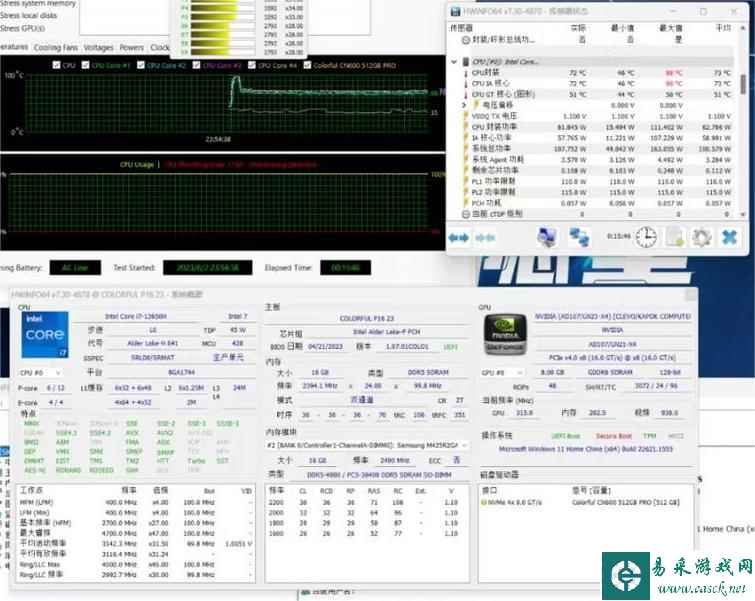The image size is (755, 601).
Task: Click the lightning icon next to VDDQ TX 电压
Action: 466,116
